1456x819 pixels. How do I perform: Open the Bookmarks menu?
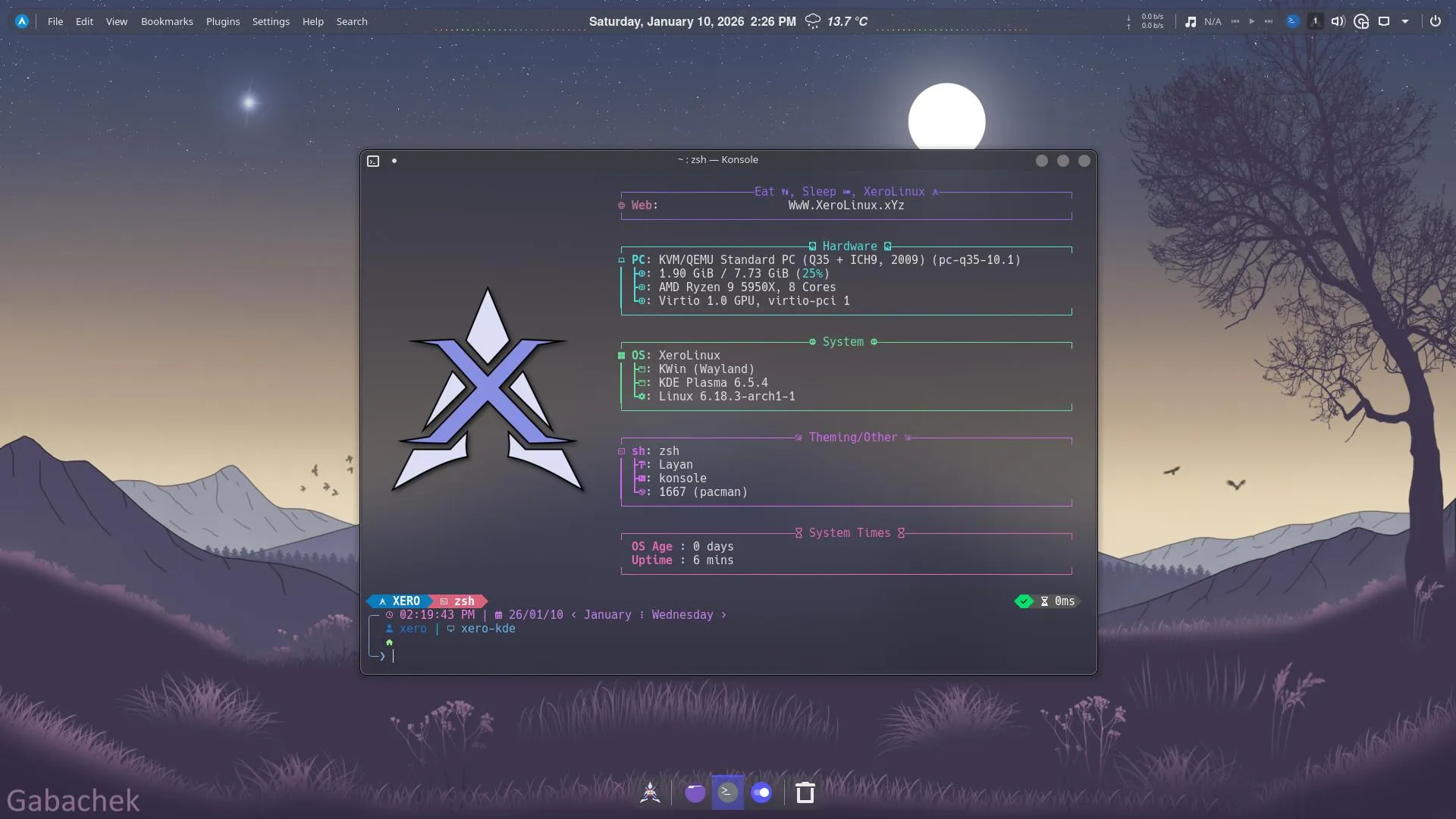(x=167, y=21)
